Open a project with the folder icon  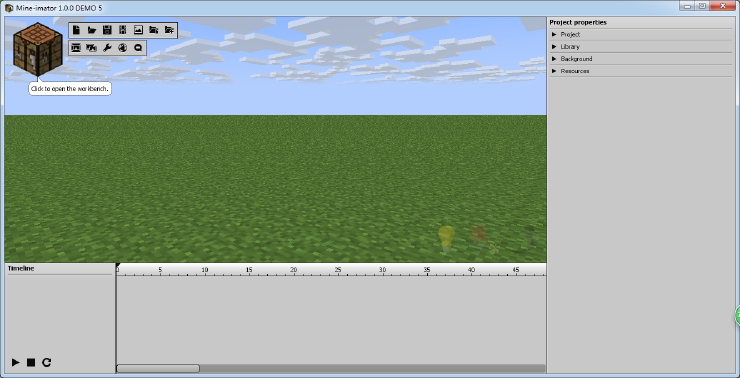92,30
